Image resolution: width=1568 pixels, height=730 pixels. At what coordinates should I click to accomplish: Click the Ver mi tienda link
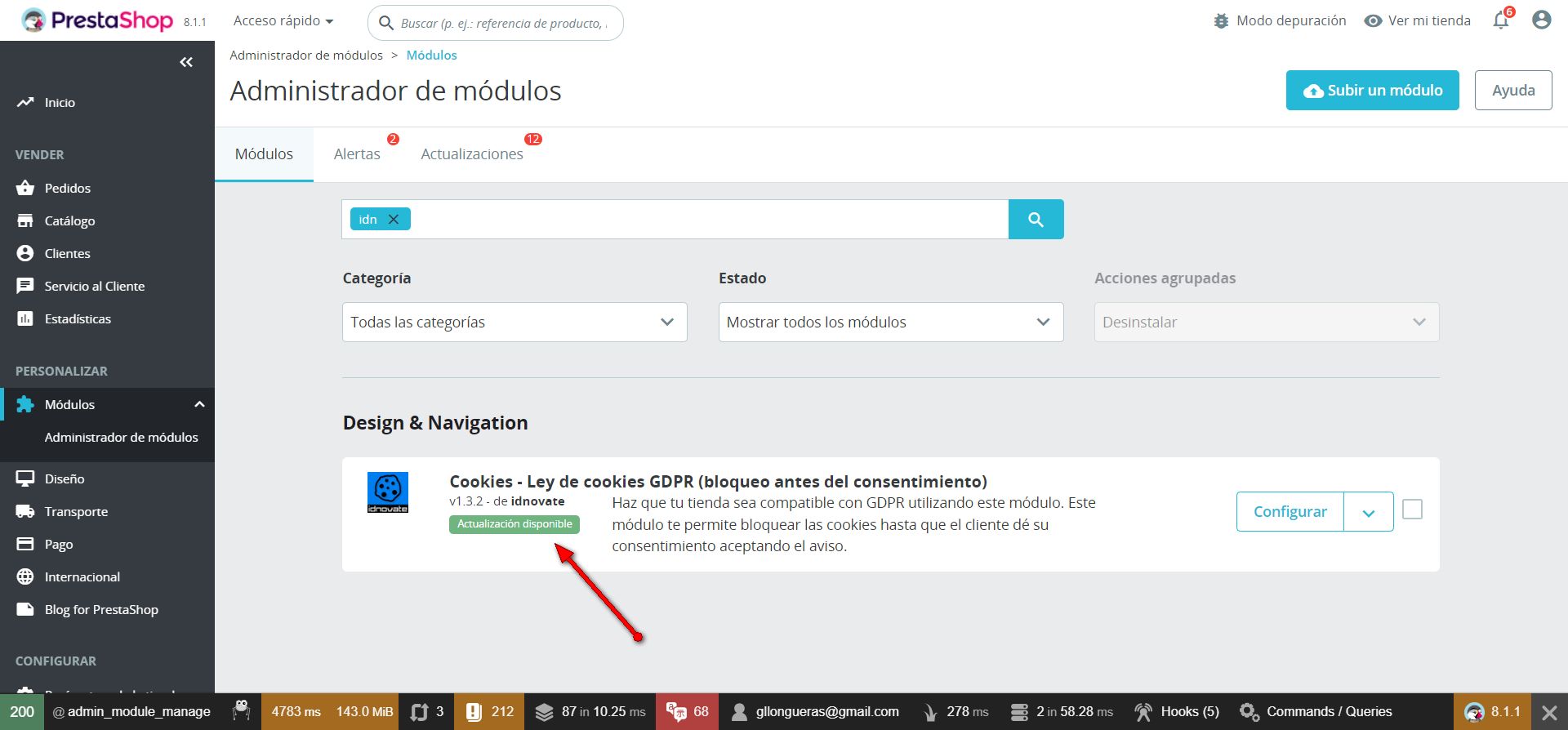point(1418,20)
